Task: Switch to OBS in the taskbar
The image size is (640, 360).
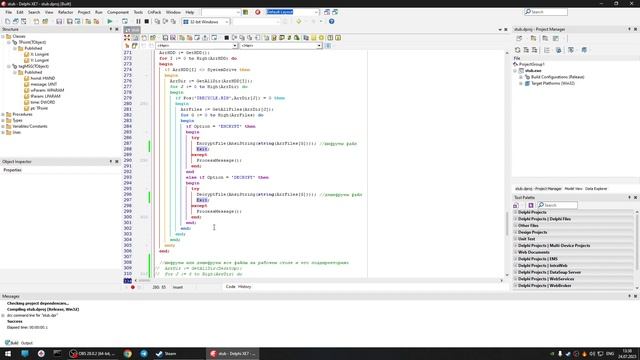Action: click(x=93, y=353)
